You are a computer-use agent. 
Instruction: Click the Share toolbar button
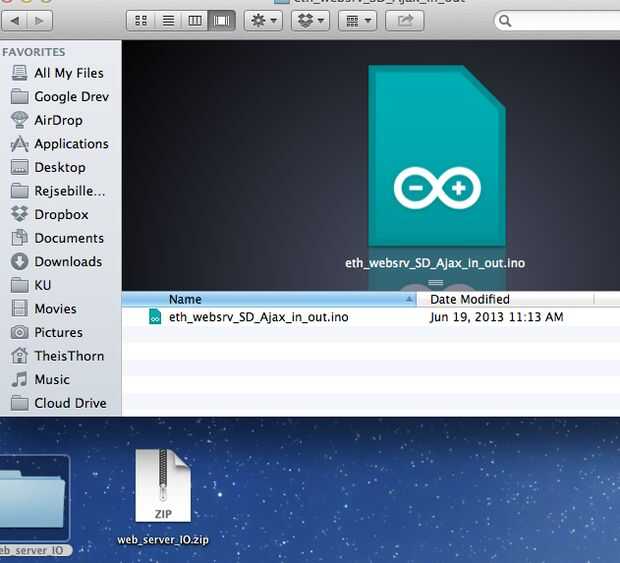coord(405,21)
